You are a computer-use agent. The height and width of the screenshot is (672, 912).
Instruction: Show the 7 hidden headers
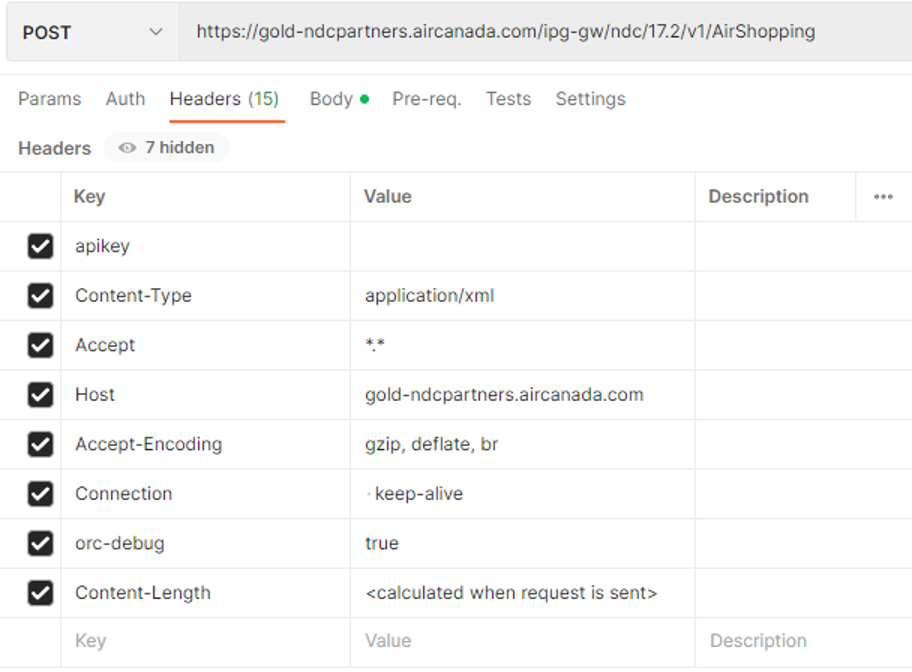(167, 148)
